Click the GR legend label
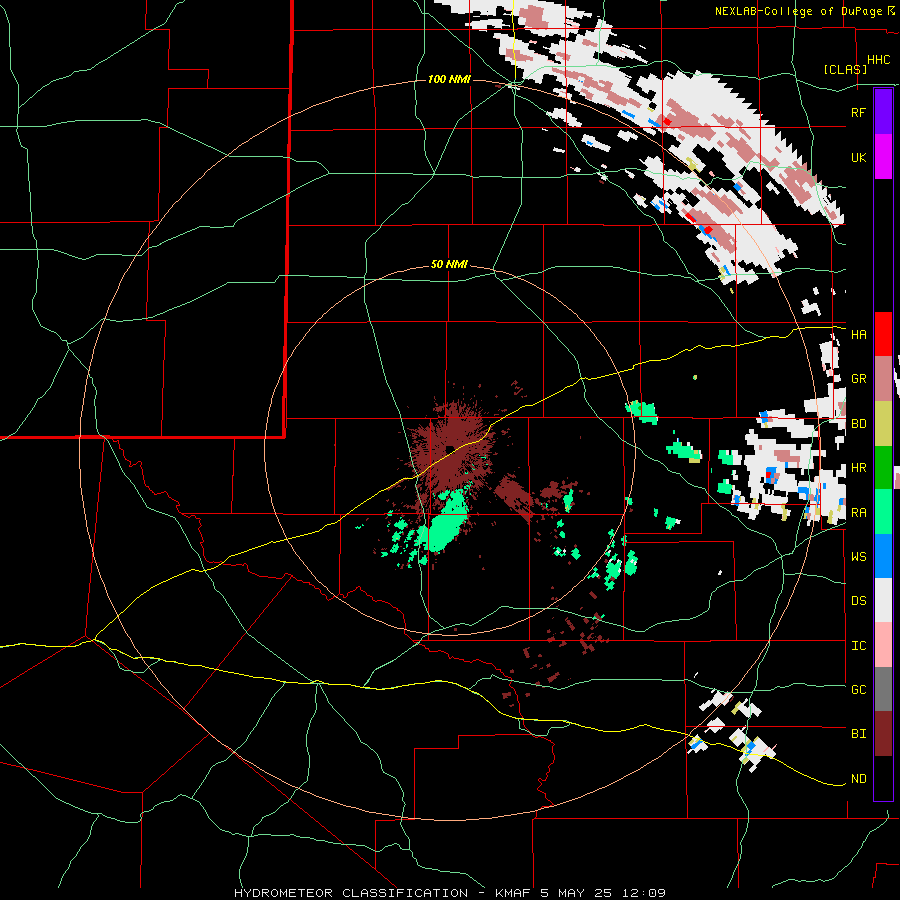 pos(858,379)
